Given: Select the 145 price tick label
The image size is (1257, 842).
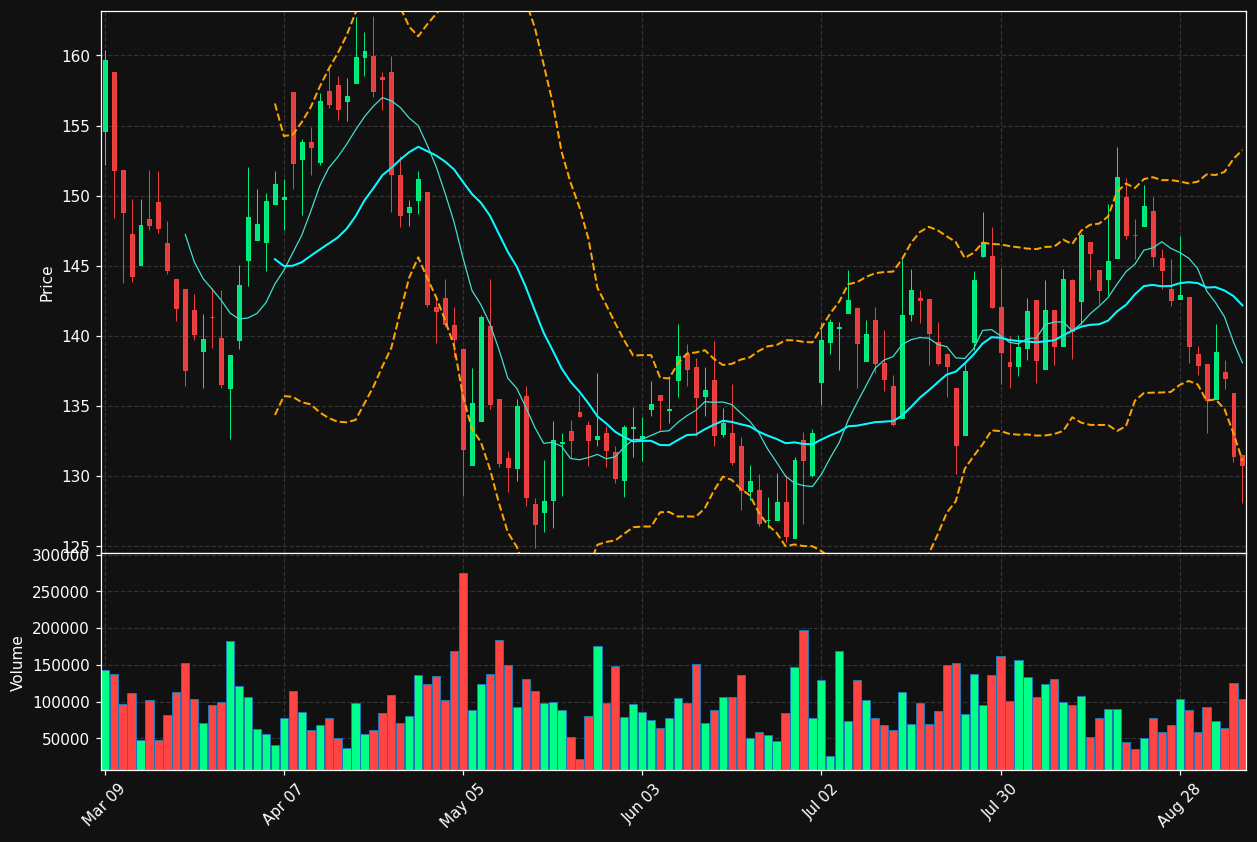Looking at the screenshot, I should (75, 266).
